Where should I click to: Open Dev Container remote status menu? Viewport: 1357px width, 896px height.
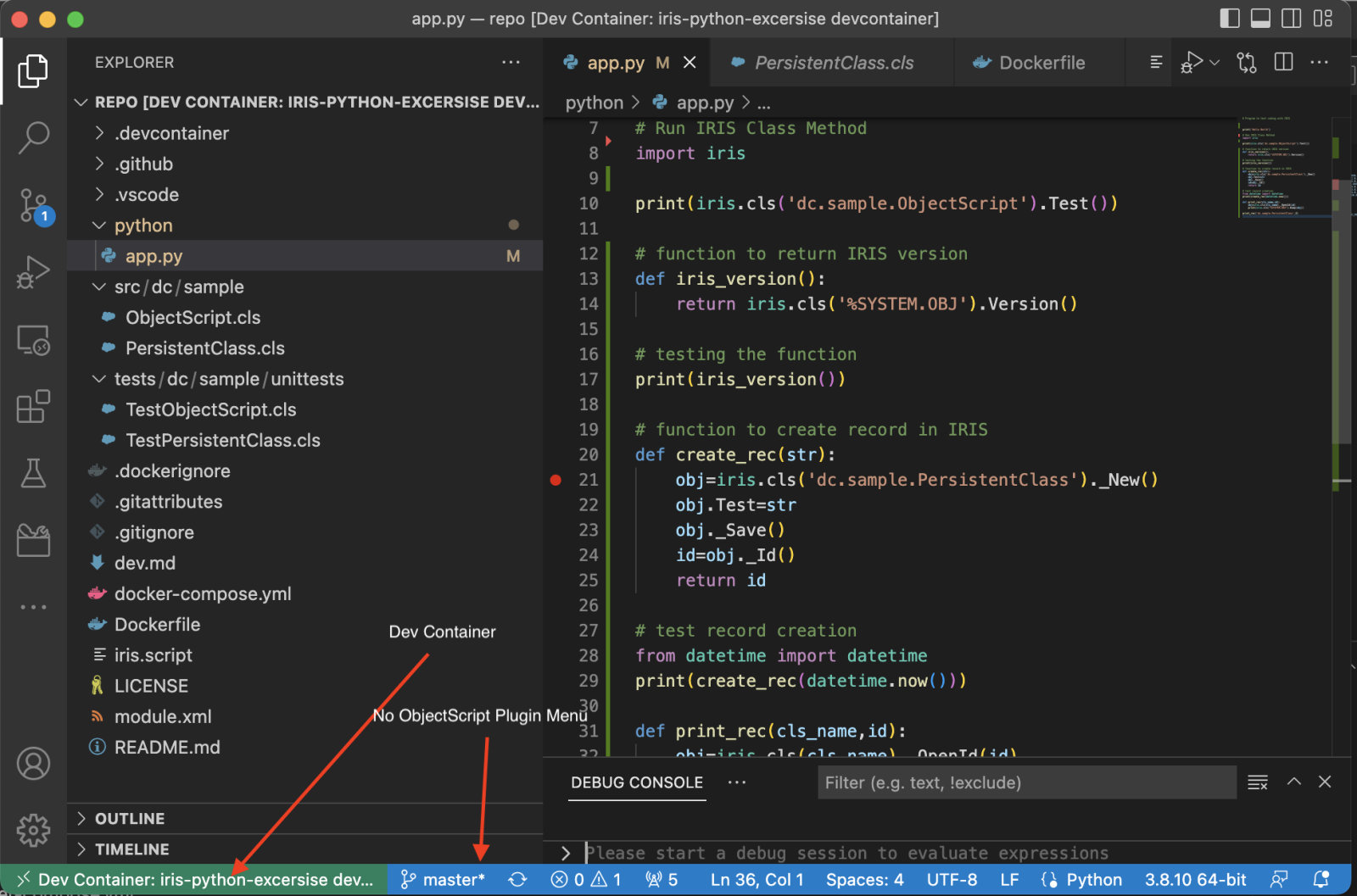point(194,880)
